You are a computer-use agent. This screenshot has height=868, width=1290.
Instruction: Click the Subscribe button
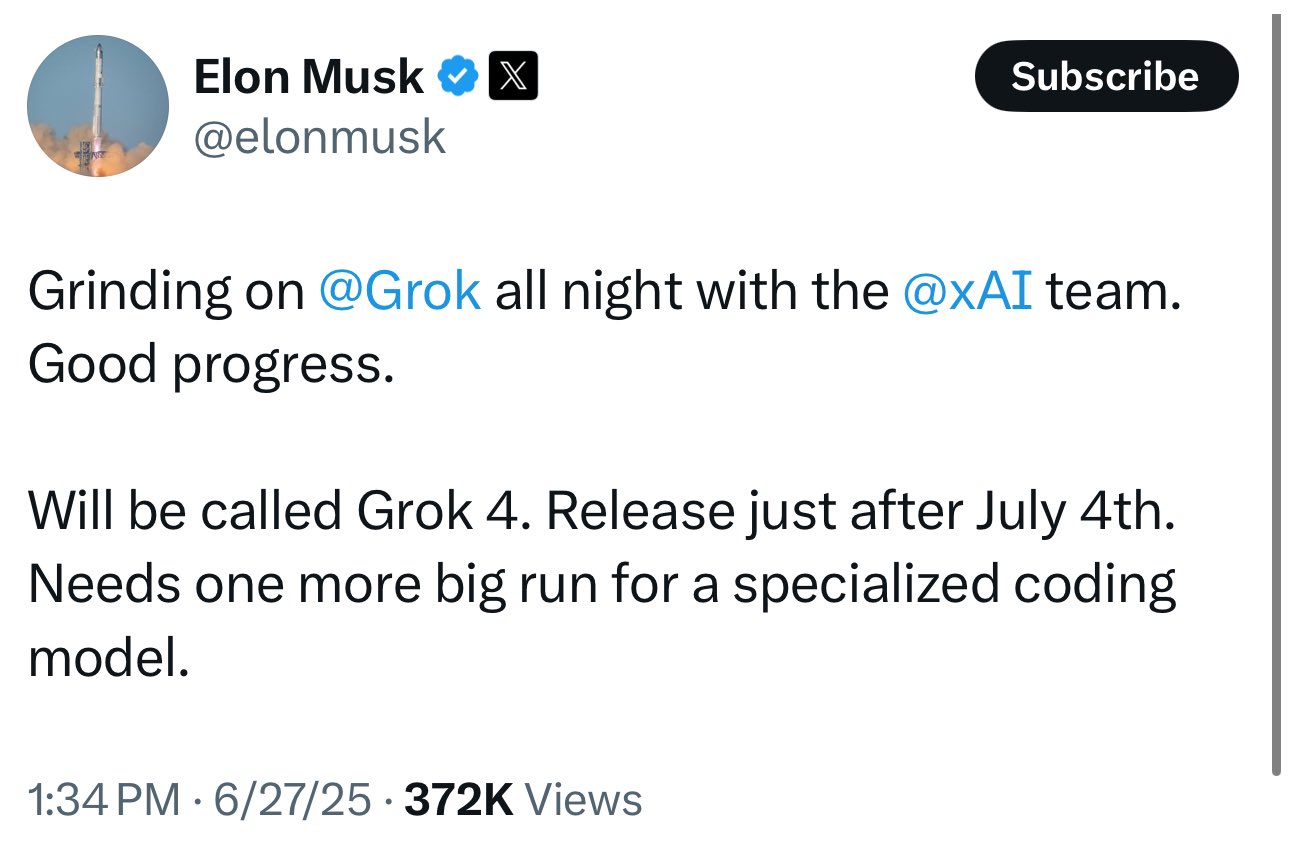pyautogui.click(x=1106, y=76)
